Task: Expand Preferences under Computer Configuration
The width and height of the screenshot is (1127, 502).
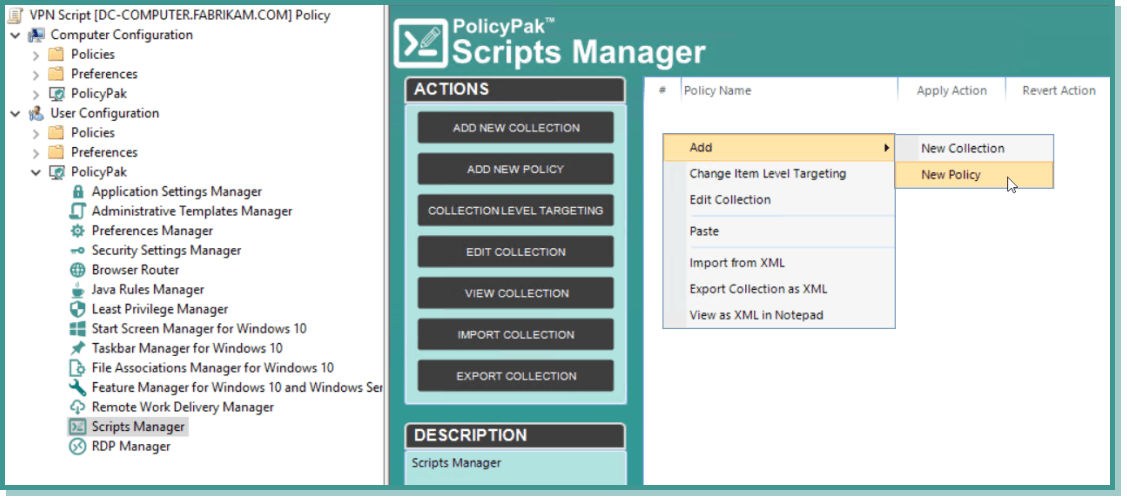Action: pos(36,74)
